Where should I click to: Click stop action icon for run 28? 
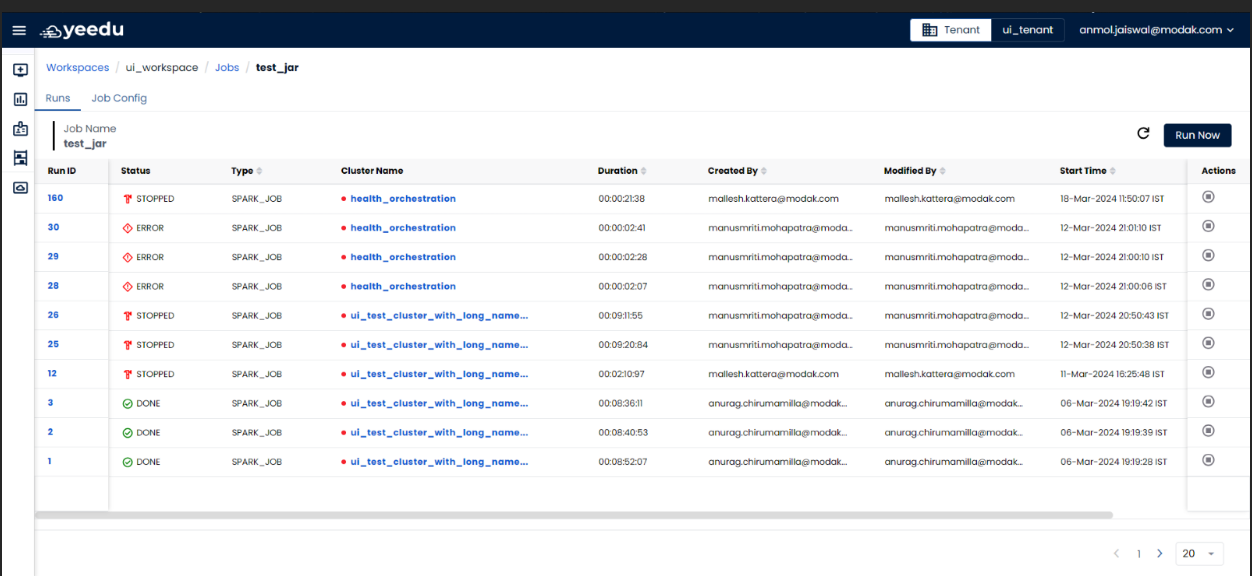(1208, 285)
